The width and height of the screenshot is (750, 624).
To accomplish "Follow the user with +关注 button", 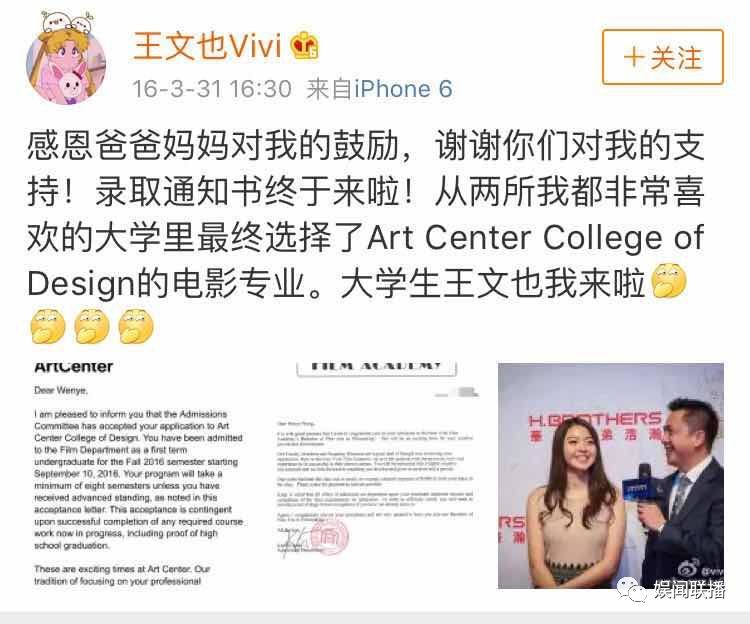I will coord(662,57).
